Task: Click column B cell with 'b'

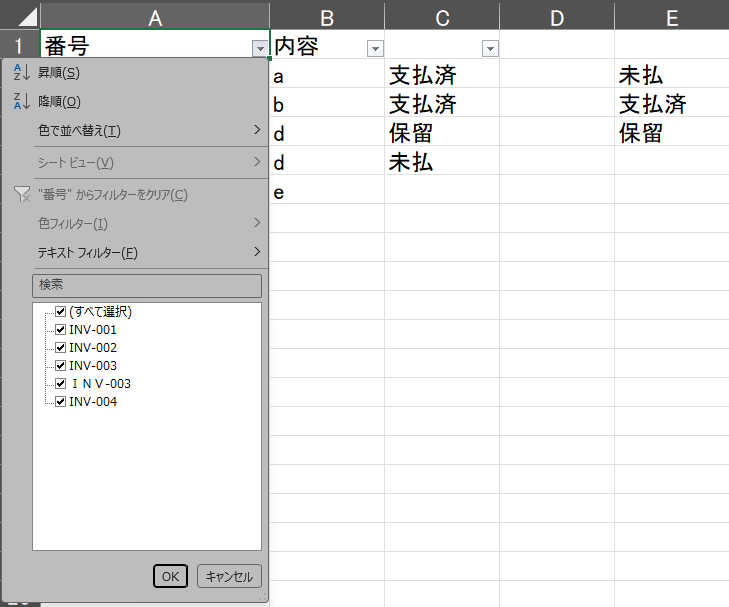Action: click(327, 102)
